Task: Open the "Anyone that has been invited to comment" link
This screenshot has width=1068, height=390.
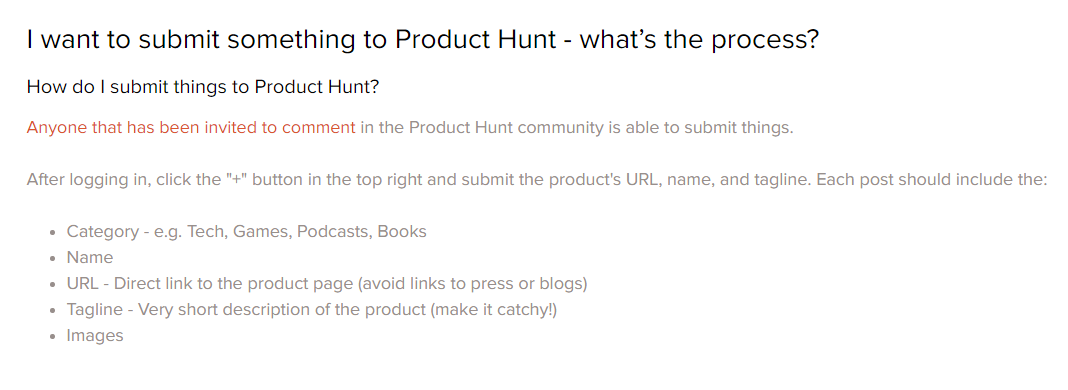Action: click(191, 128)
